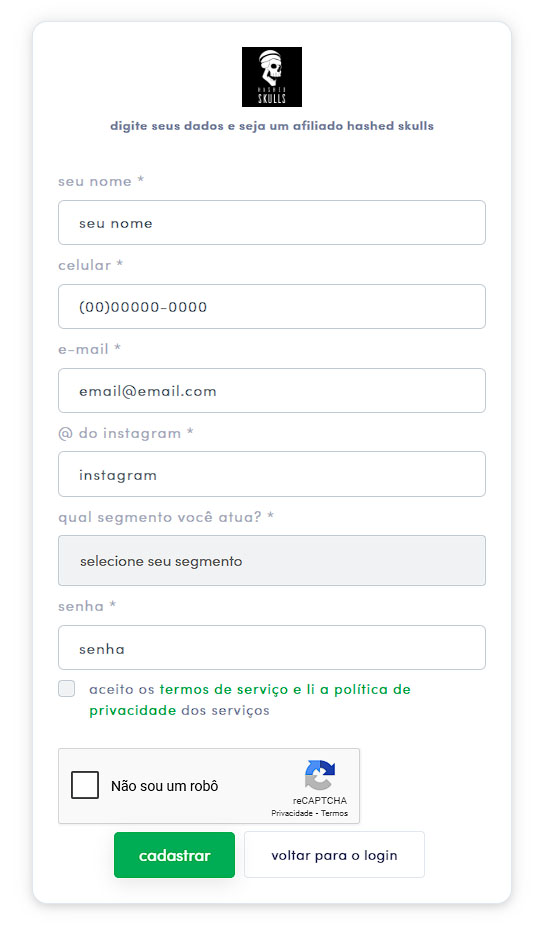Tick the accept terms of service checkbox
This screenshot has height=930, width=545.
click(66, 689)
